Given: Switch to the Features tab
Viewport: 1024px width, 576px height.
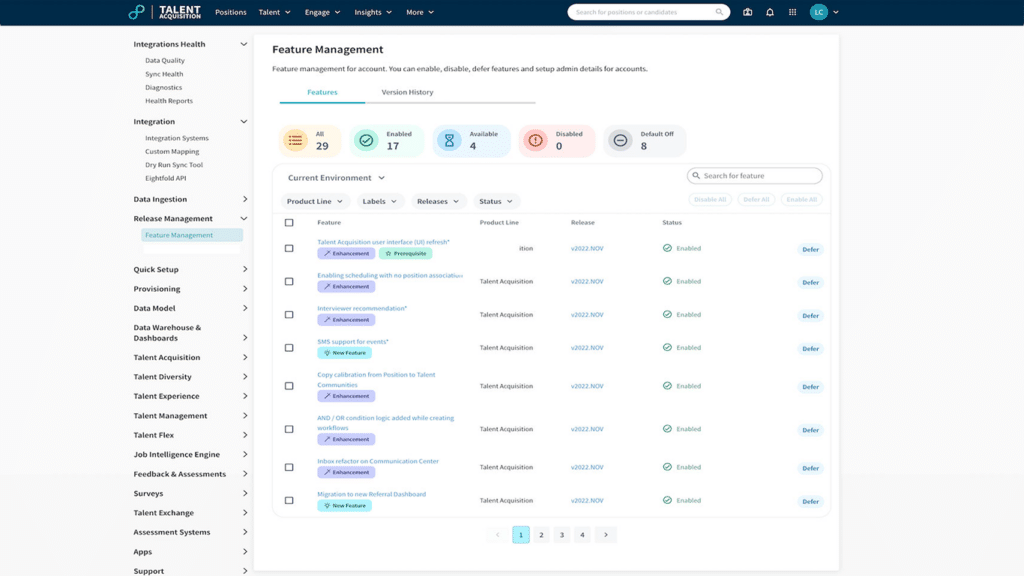Looking at the screenshot, I should point(322,92).
